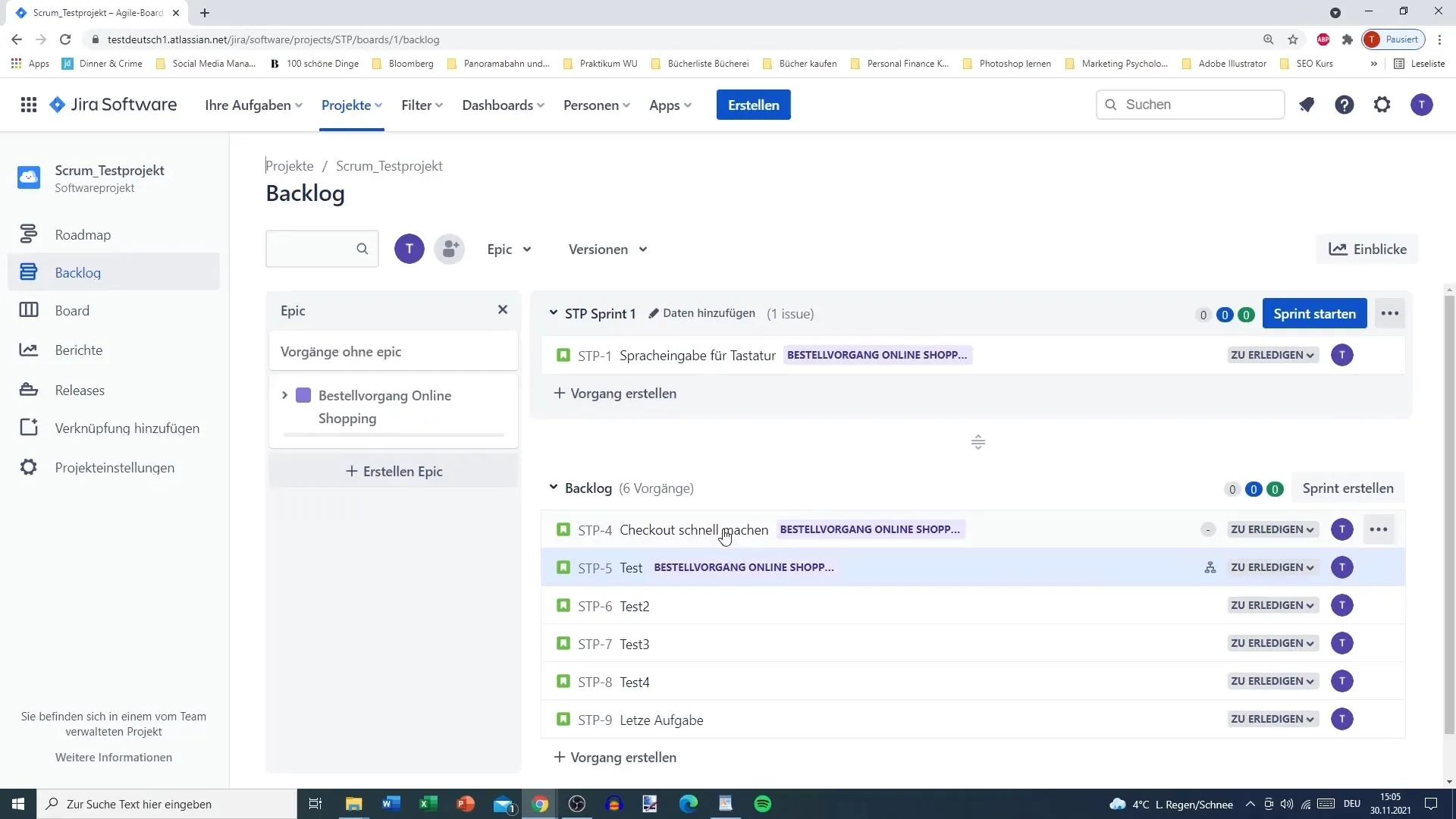This screenshot has height=819, width=1456.
Task: Open Ihre Aufgaben dropdown menu
Action: (x=253, y=105)
